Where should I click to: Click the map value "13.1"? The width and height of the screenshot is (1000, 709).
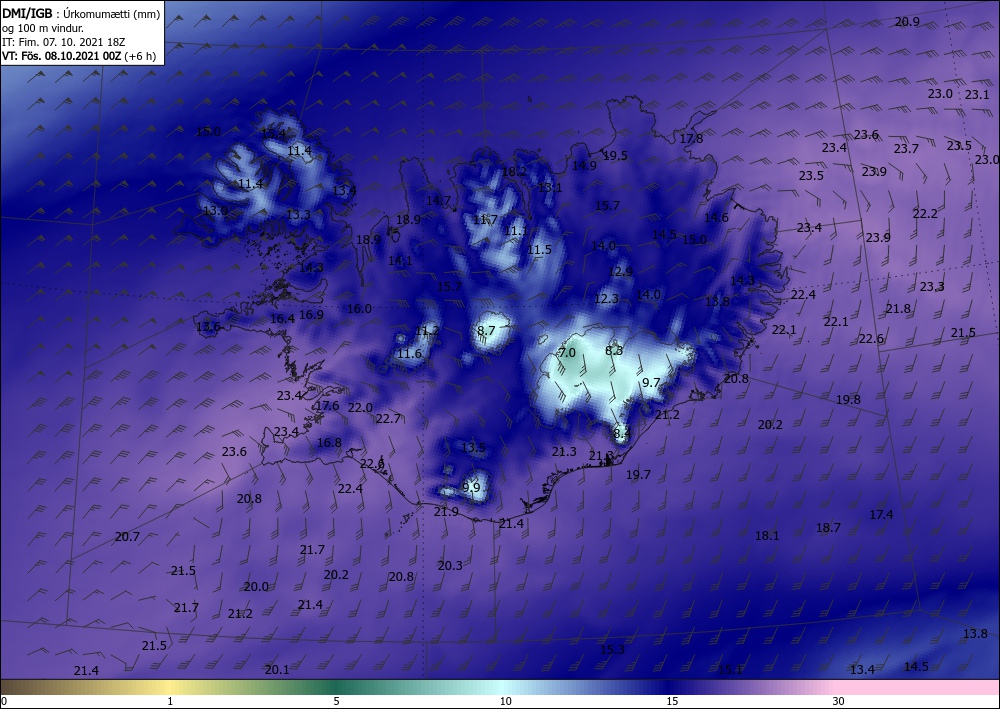point(550,187)
